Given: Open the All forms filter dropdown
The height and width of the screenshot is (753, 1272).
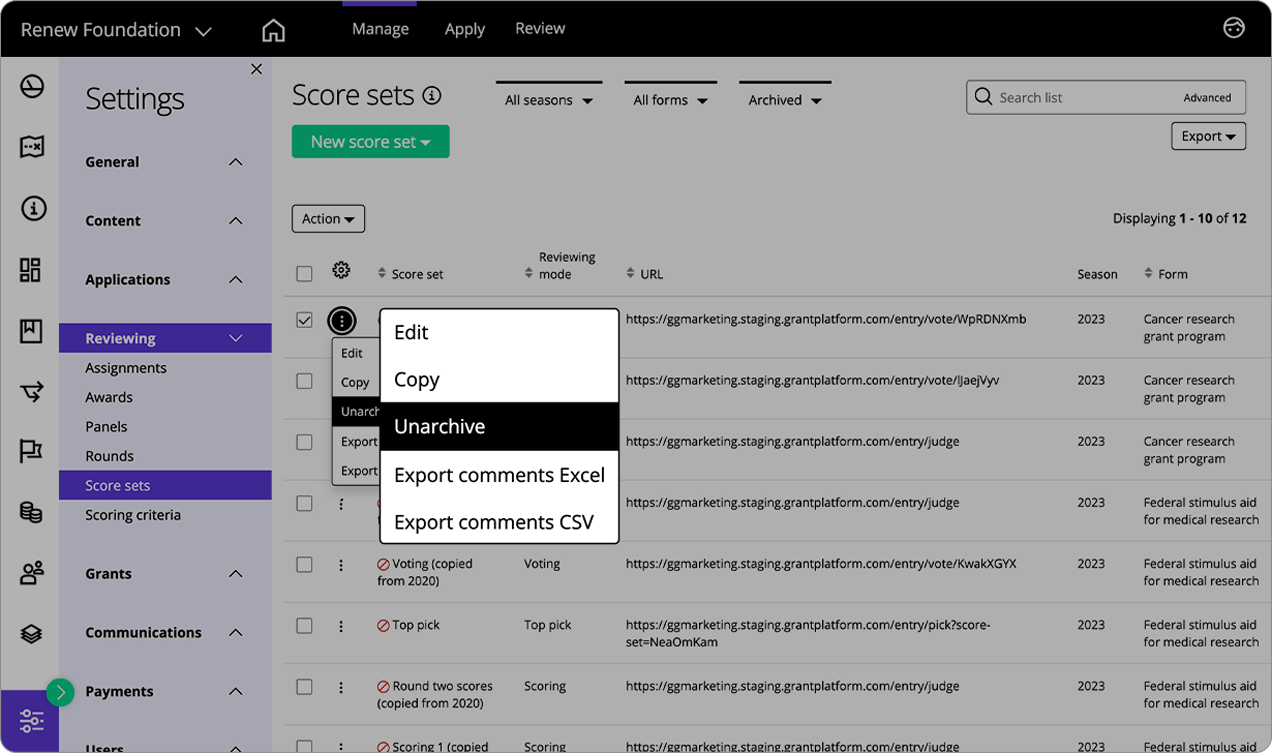Looking at the screenshot, I should [x=670, y=100].
